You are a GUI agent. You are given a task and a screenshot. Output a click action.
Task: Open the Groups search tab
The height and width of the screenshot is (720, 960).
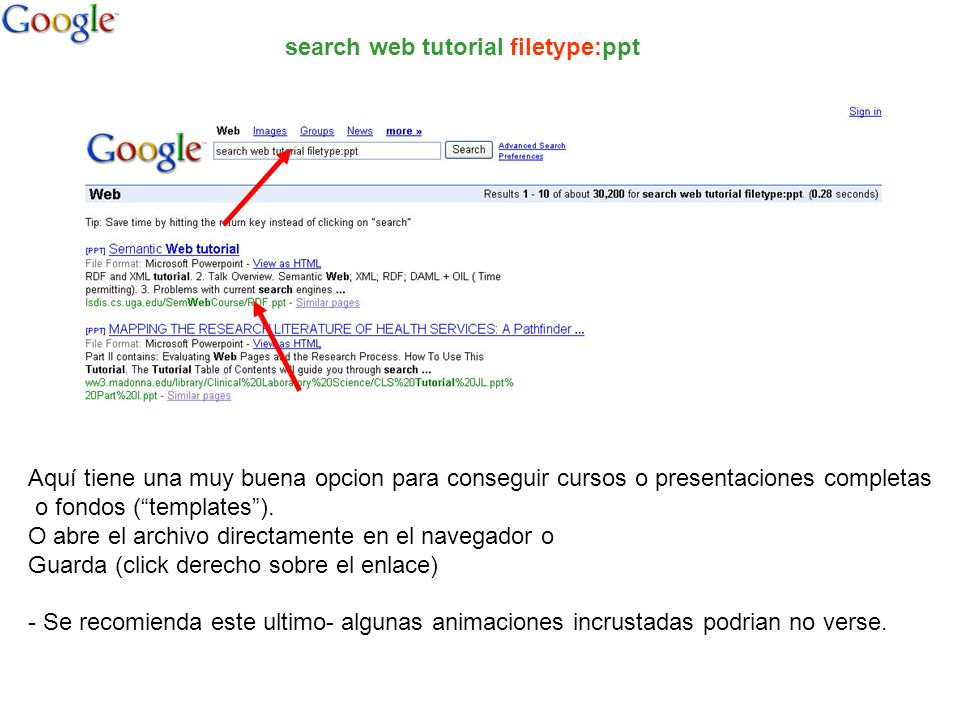point(317,131)
